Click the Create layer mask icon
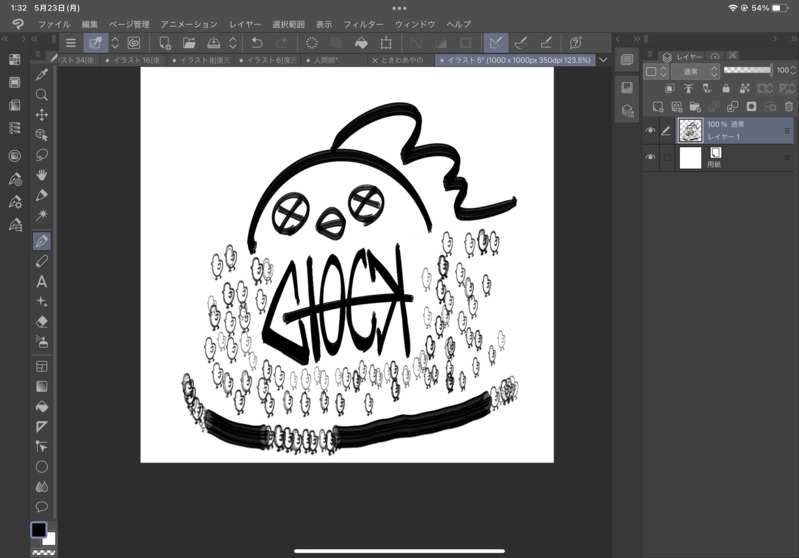Image resolution: width=799 pixels, height=558 pixels. (x=751, y=107)
